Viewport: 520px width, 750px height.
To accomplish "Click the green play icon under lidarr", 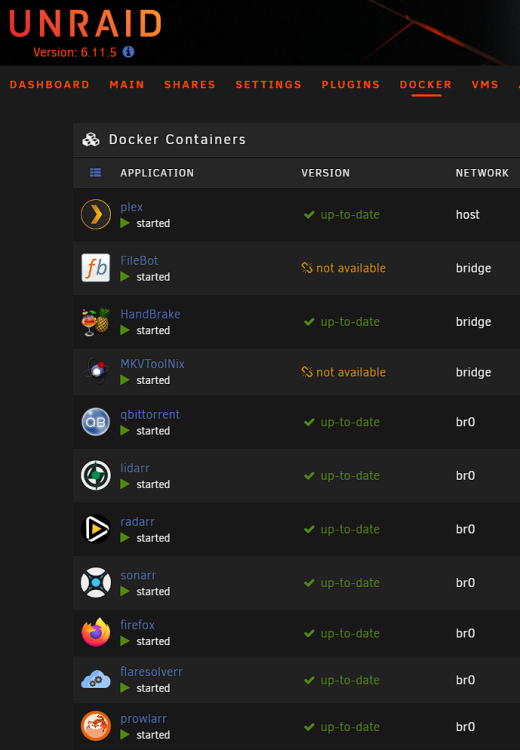I will tap(125, 485).
